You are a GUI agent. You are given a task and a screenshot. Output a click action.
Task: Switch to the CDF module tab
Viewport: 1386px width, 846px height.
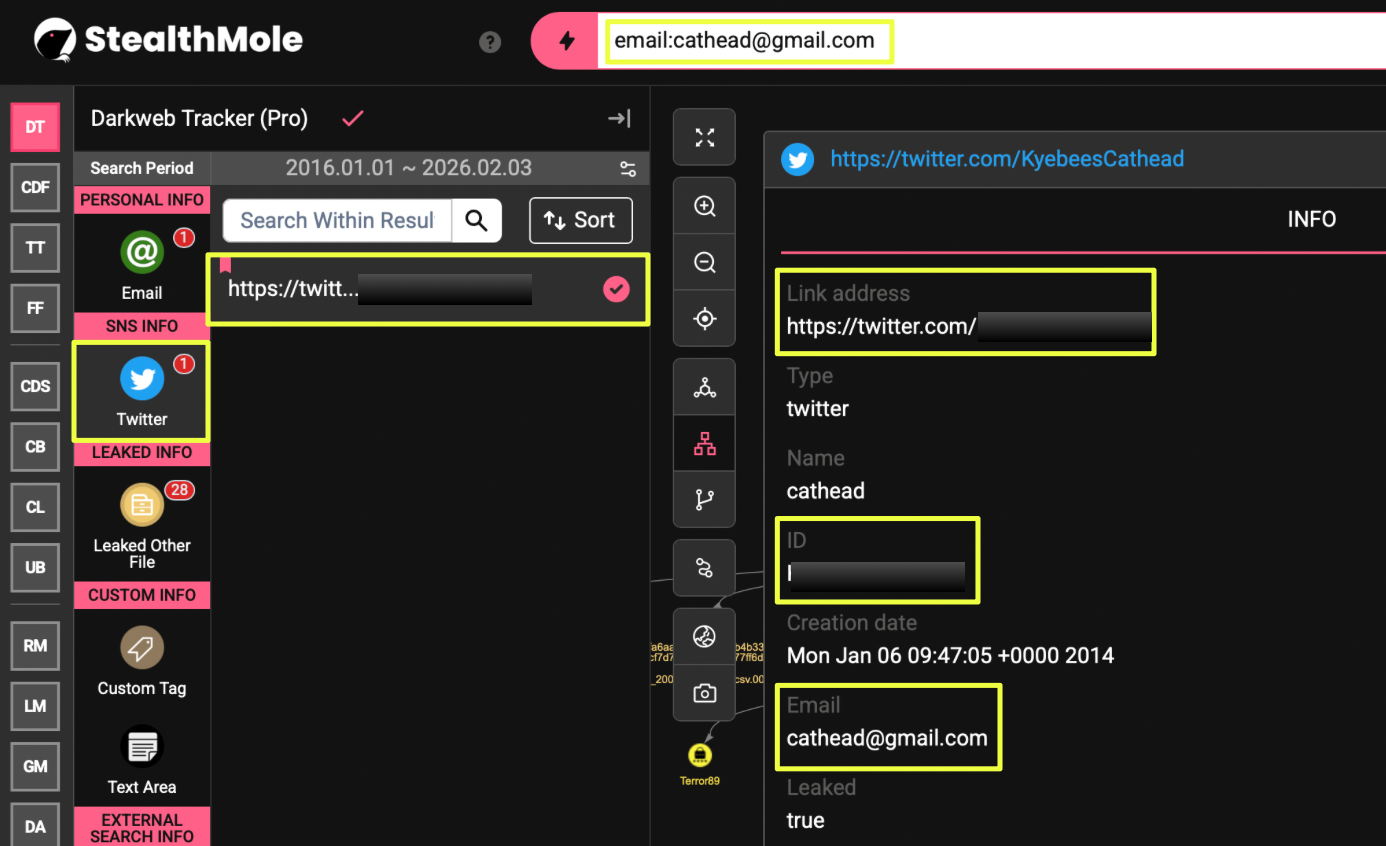(35, 187)
